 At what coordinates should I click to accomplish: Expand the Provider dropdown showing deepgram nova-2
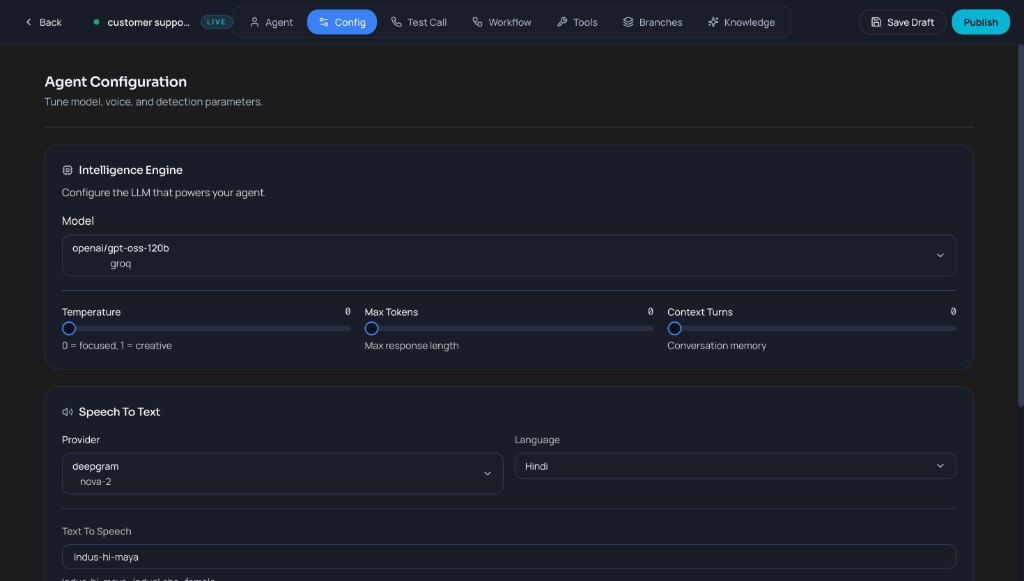pos(282,473)
